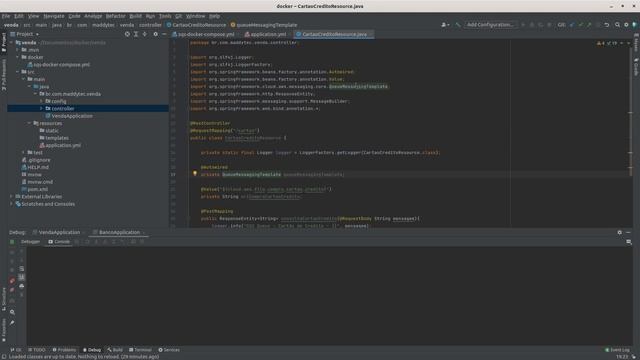Open the Refactor menu

[x=116, y=16]
